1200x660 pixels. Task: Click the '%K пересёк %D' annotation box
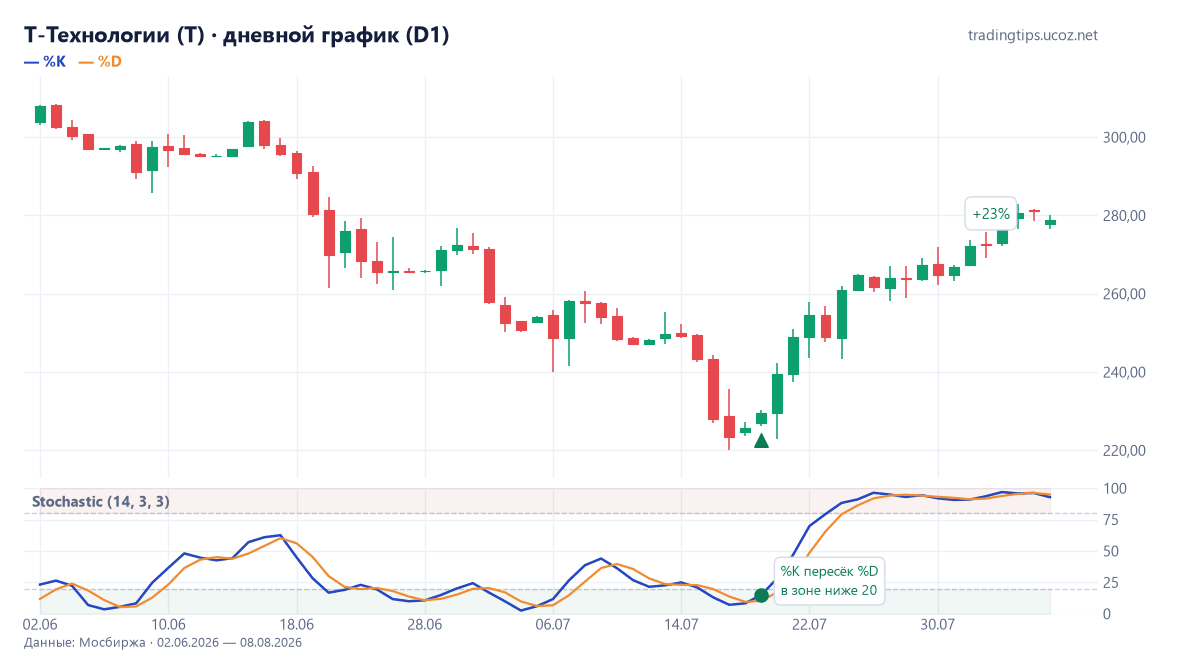tap(829, 581)
